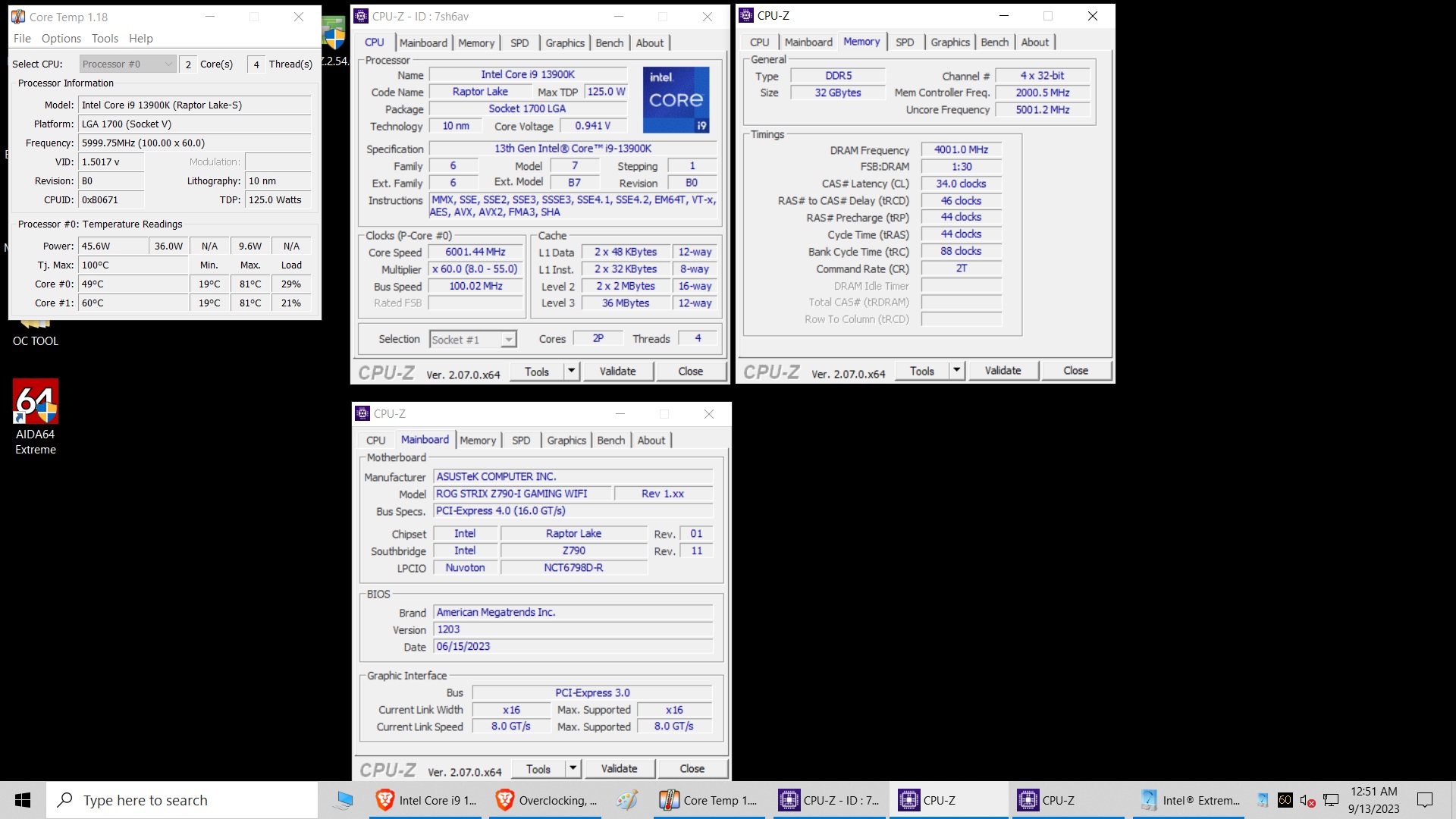Image resolution: width=1456 pixels, height=819 pixels.
Task: Click memory Size value 32 GBytes
Action: point(838,93)
